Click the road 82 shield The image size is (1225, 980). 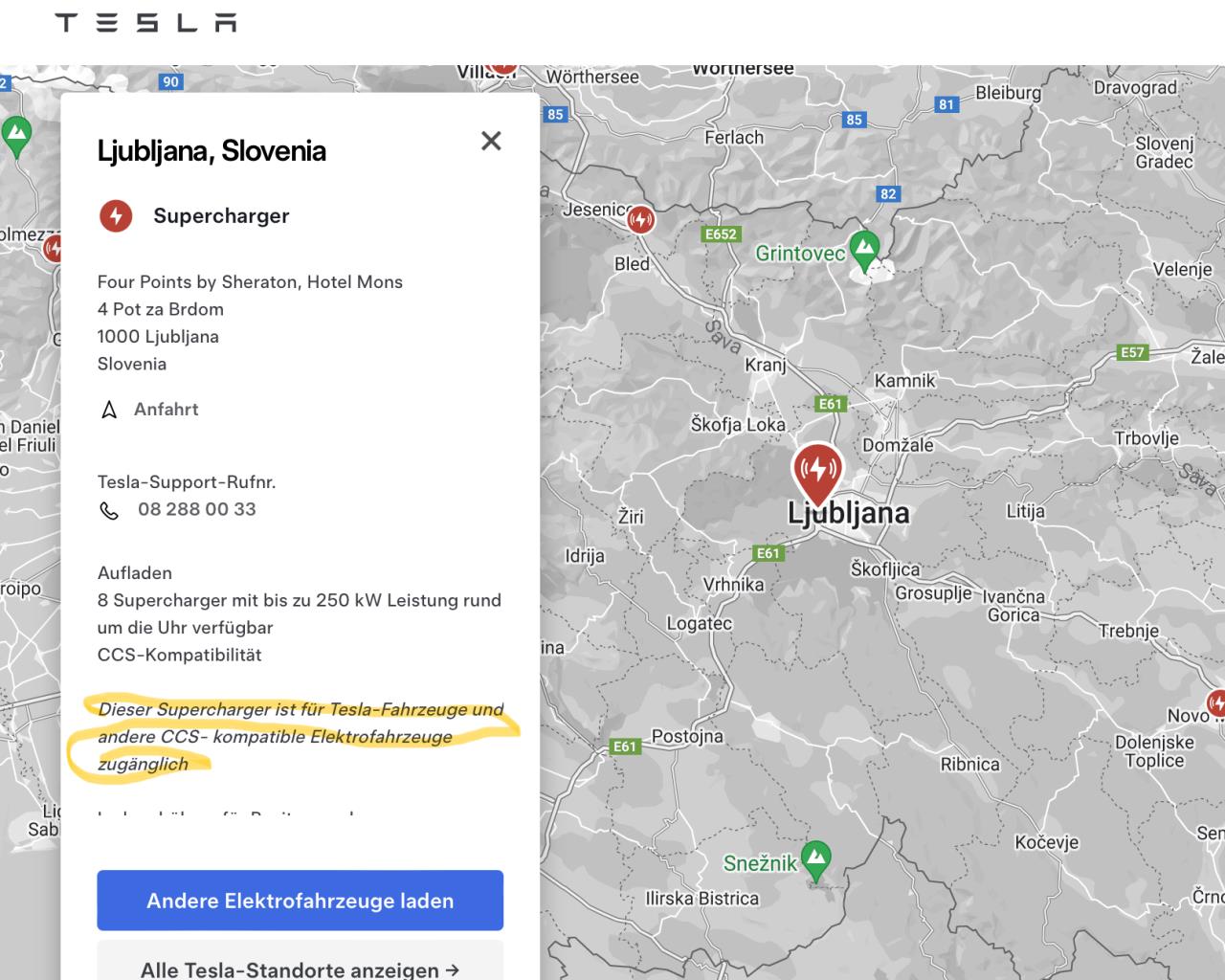tap(888, 193)
